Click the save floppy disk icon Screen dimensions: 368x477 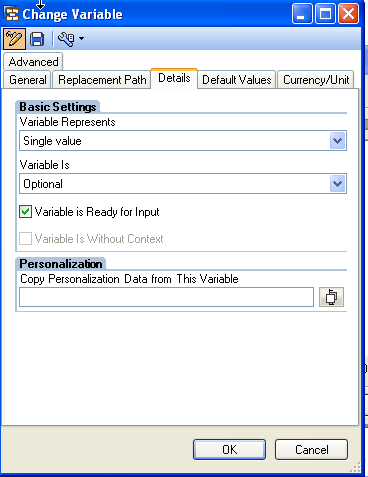coord(37,39)
